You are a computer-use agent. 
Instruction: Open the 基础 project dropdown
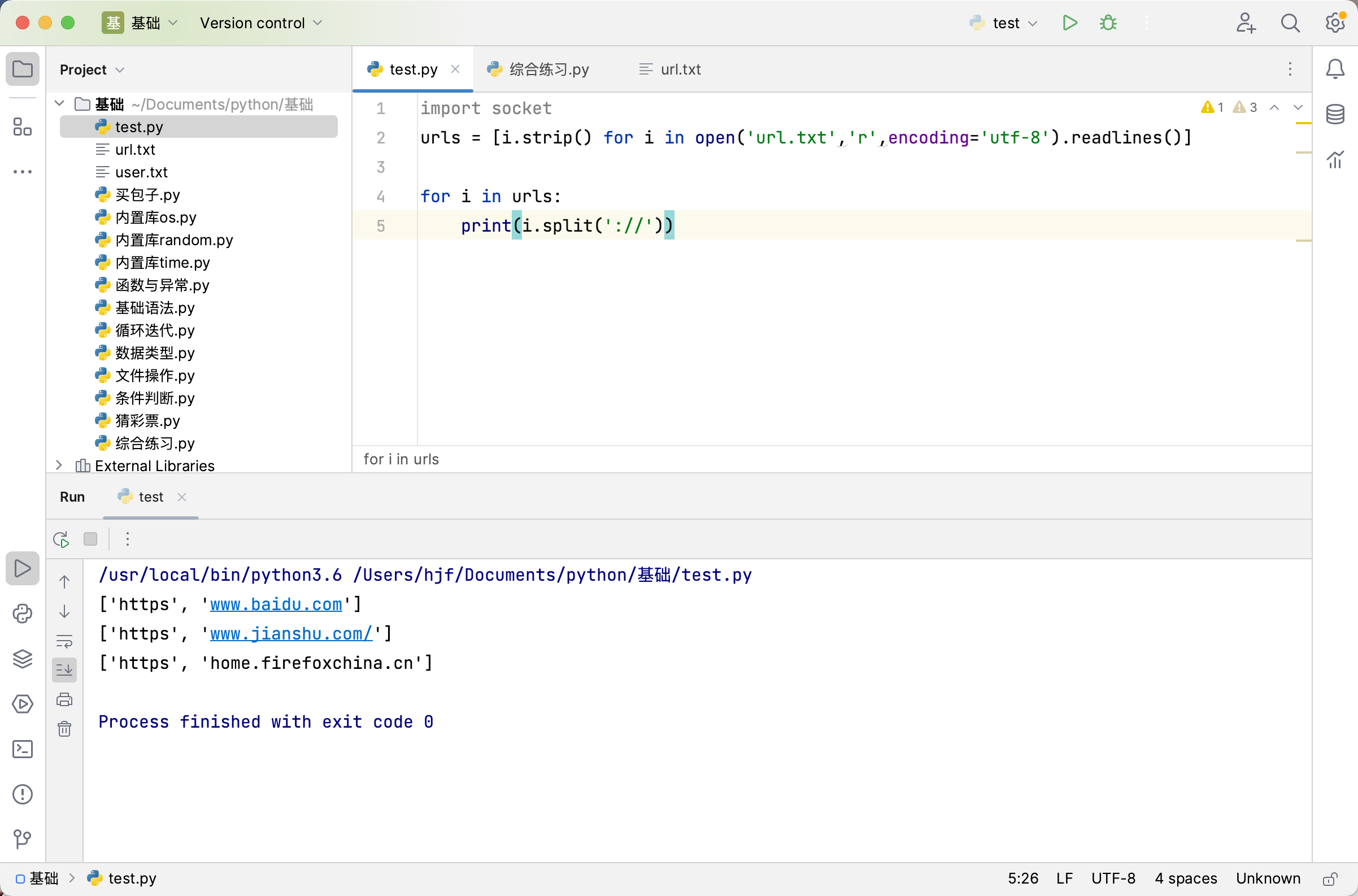[140, 23]
